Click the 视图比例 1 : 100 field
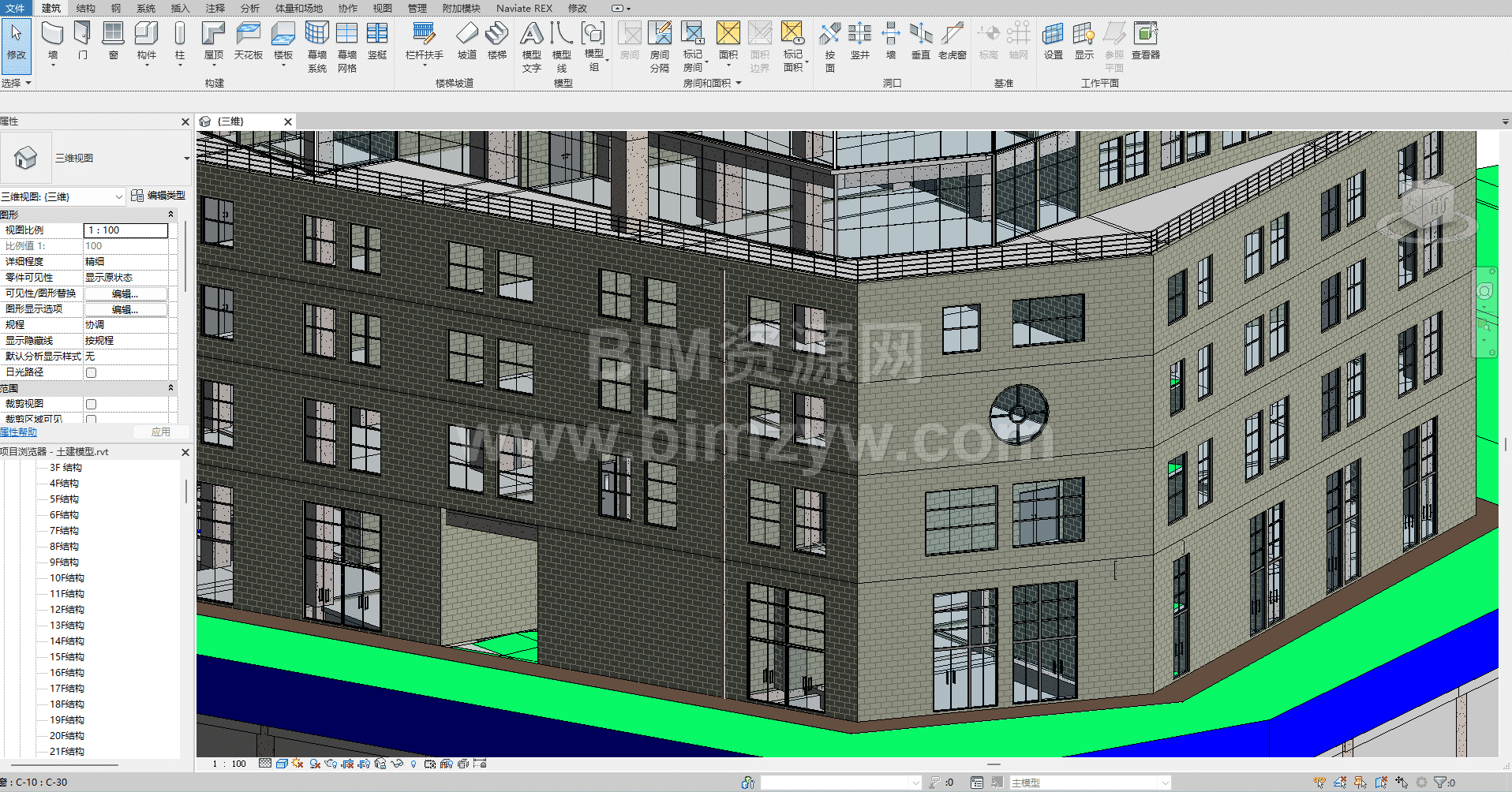 click(125, 230)
